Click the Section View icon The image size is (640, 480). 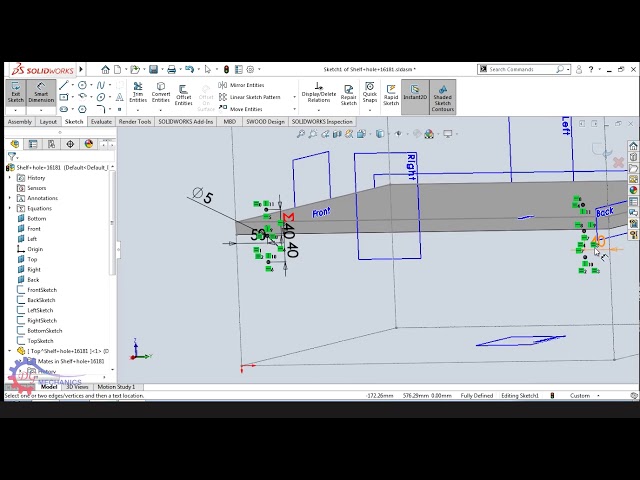(x=337, y=134)
